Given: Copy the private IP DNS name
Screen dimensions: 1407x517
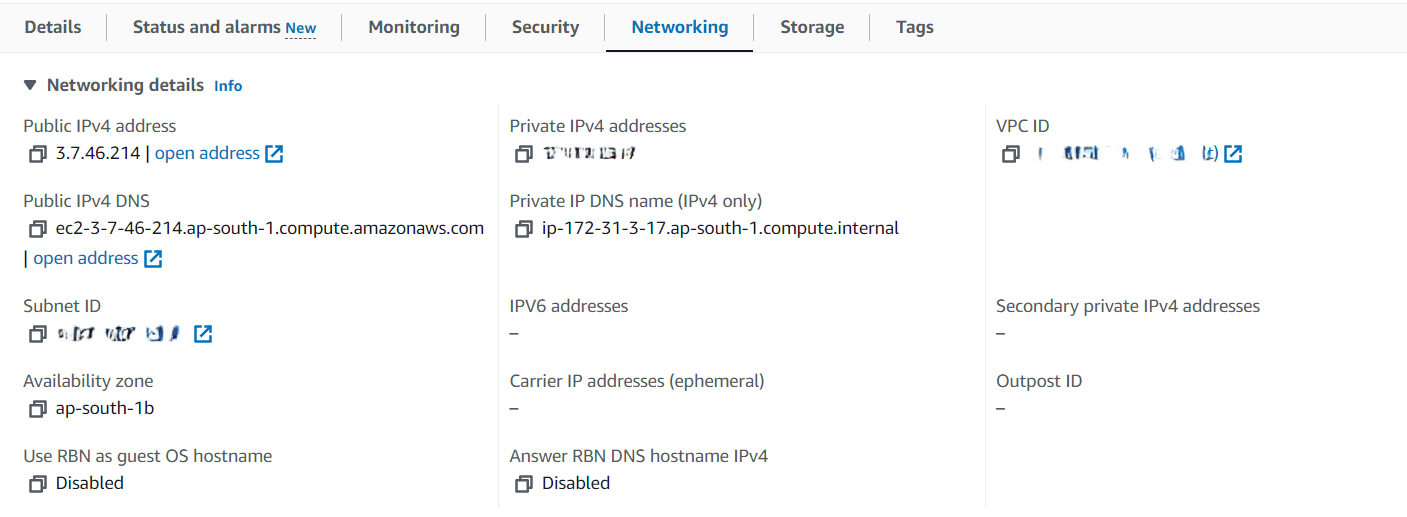Looking at the screenshot, I should pos(524,229).
